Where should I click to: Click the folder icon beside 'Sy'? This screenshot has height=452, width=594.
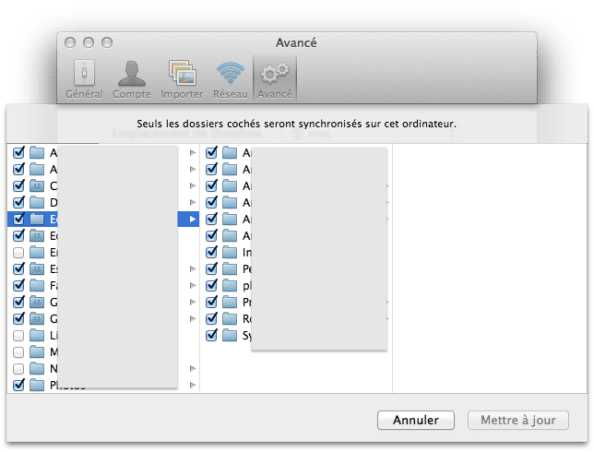coord(230,335)
